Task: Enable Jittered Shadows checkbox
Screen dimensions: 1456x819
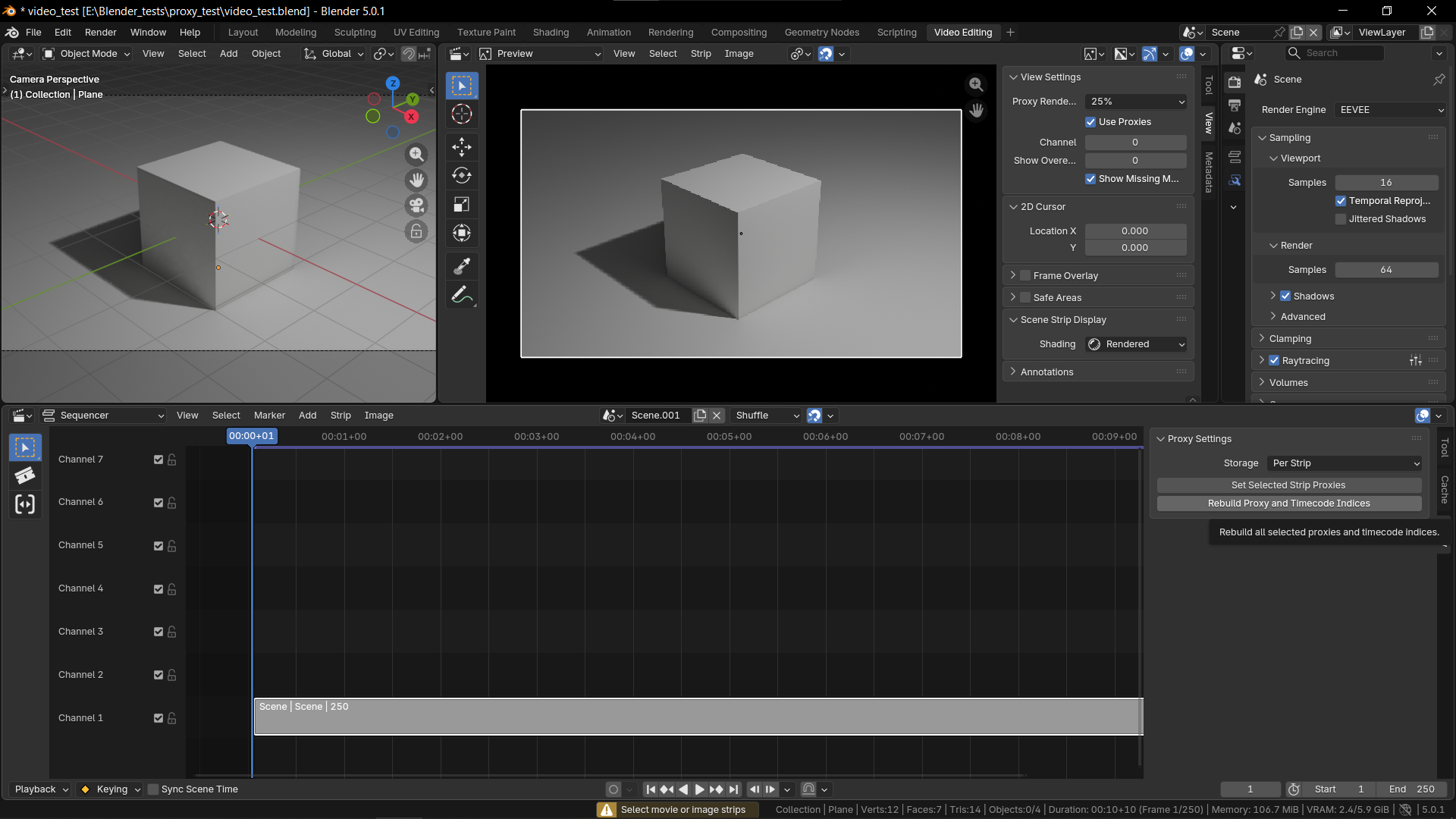Action: point(1341,219)
